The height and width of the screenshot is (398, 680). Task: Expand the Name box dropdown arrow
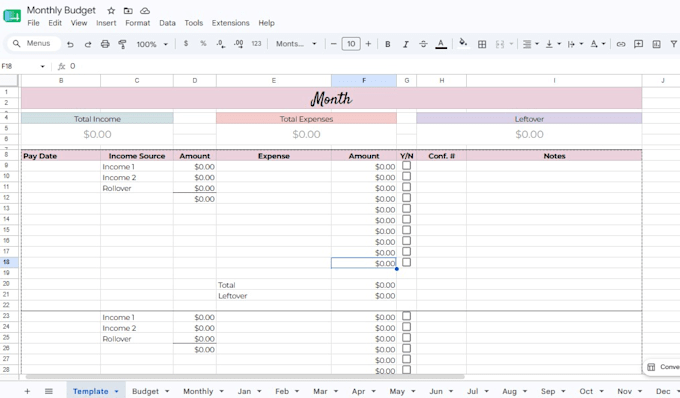pos(42,66)
